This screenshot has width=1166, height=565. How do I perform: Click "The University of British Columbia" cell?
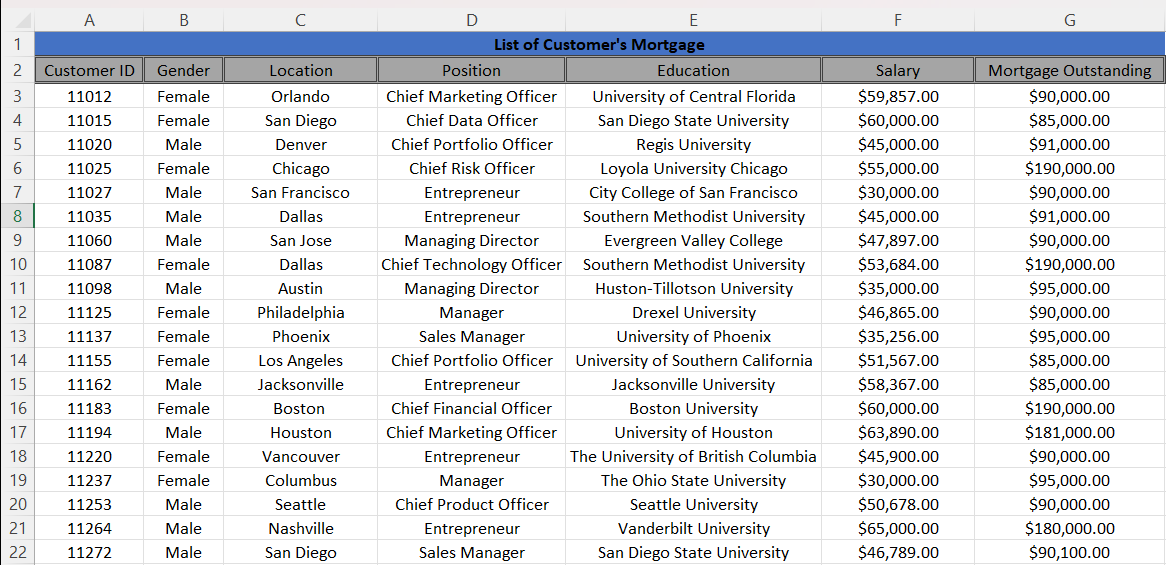coord(693,457)
